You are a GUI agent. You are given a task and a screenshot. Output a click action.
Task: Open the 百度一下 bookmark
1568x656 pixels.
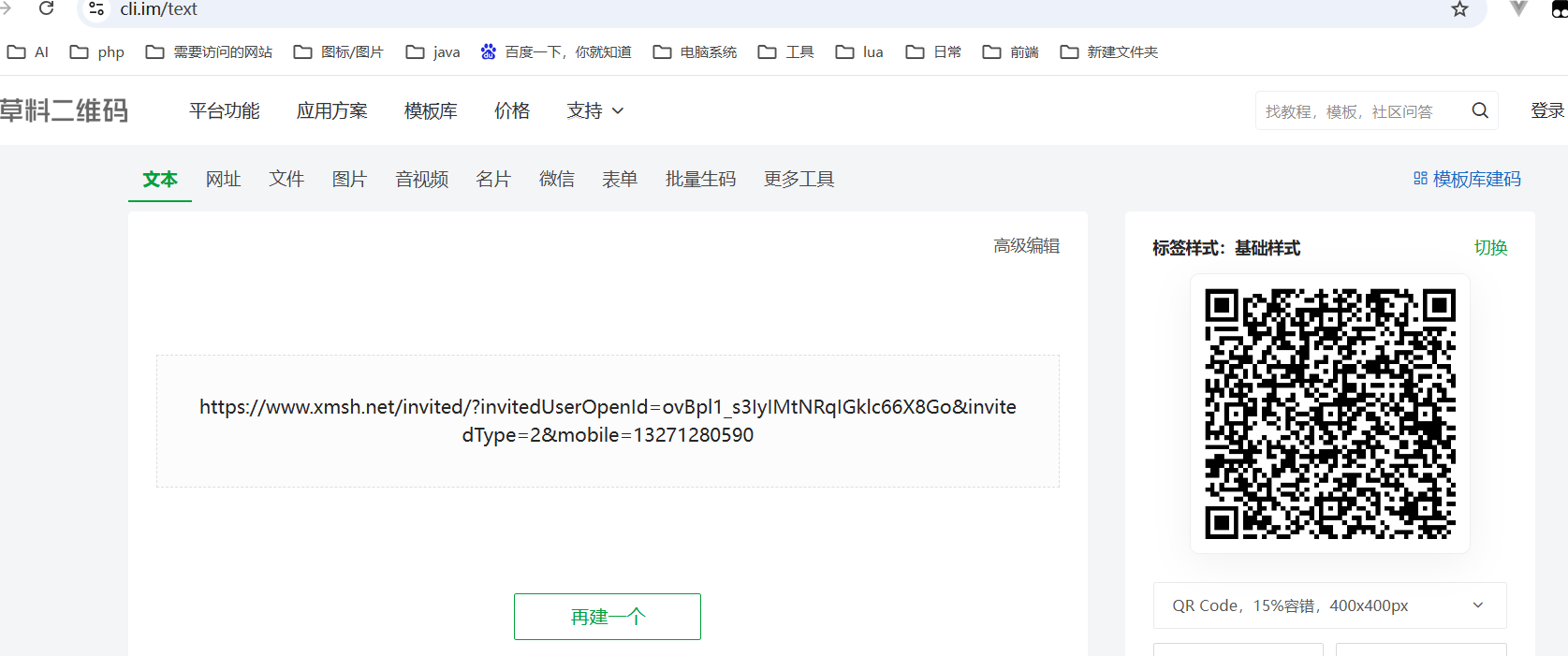[x=556, y=52]
